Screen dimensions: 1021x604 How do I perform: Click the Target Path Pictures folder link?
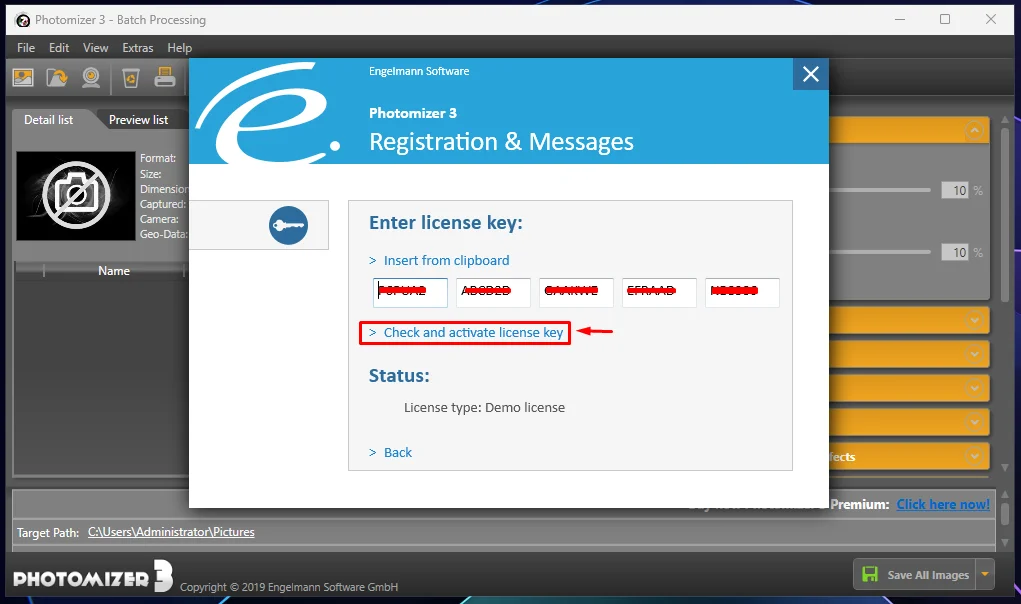point(171,532)
